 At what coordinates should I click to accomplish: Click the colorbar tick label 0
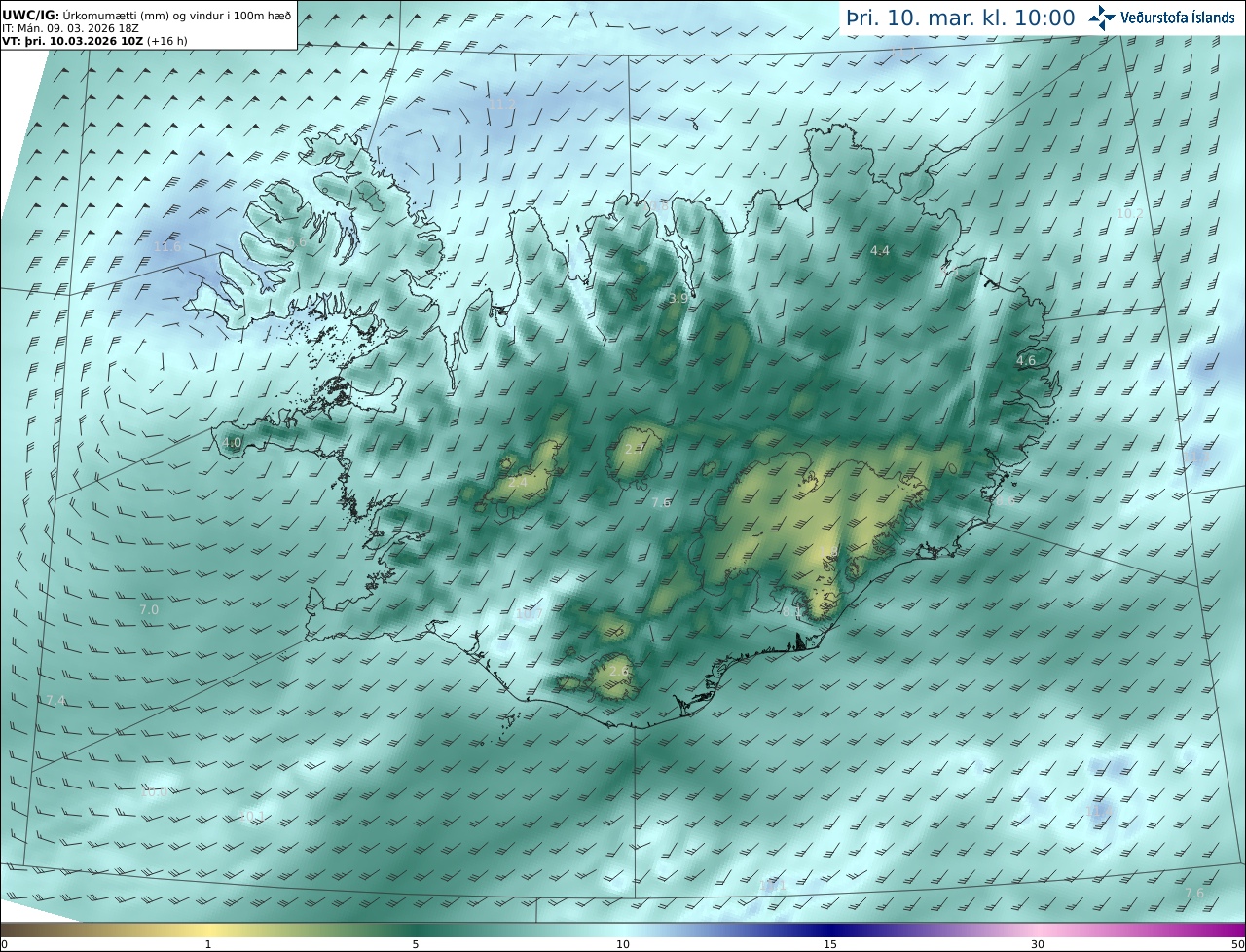point(4,944)
